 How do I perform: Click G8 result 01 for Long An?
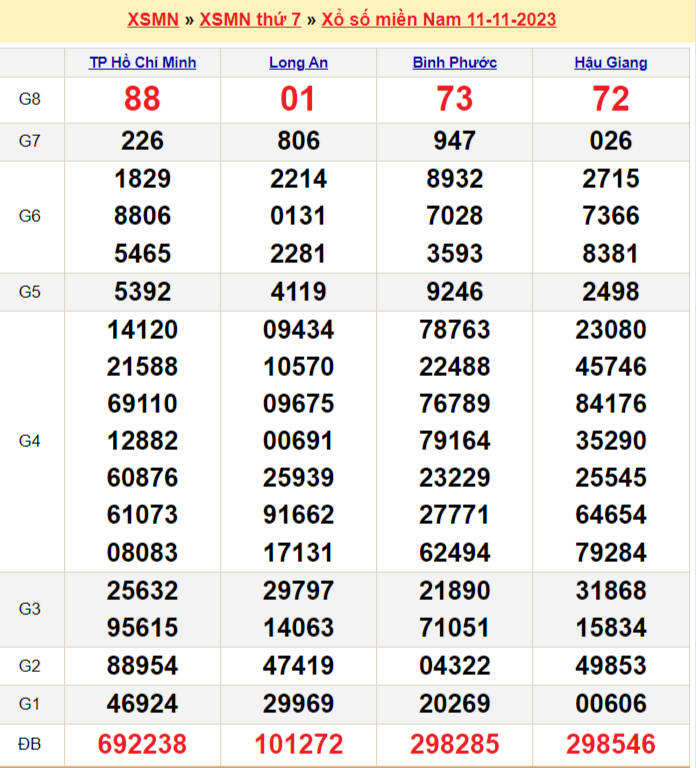point(298,99)
